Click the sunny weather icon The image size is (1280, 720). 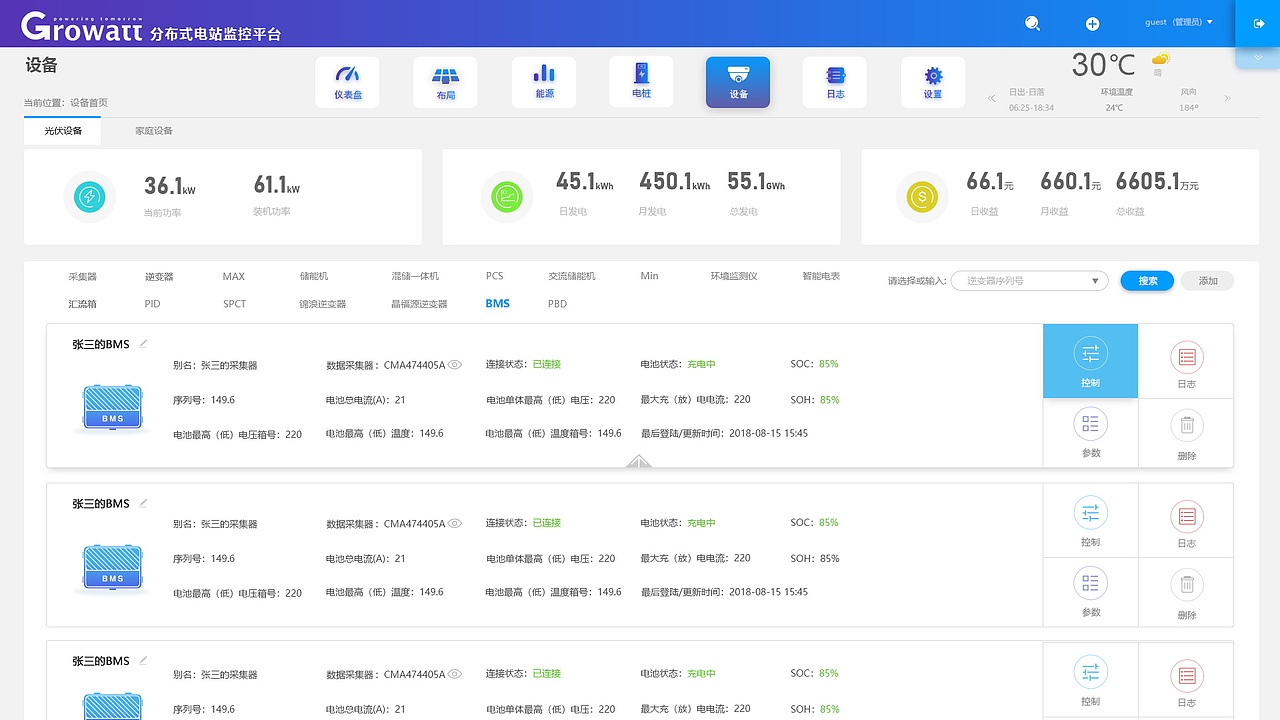tap(1160, 59)
